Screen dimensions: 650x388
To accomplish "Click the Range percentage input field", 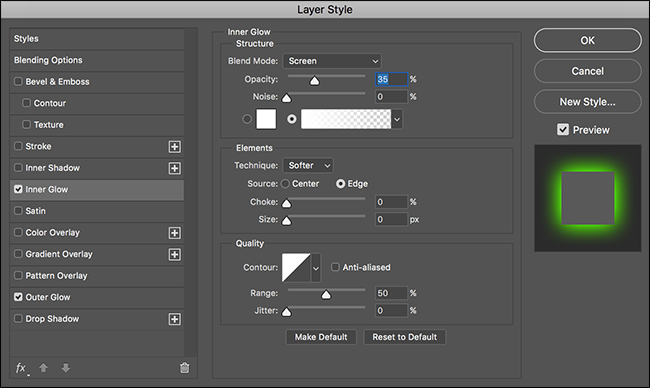I will 391,293.
